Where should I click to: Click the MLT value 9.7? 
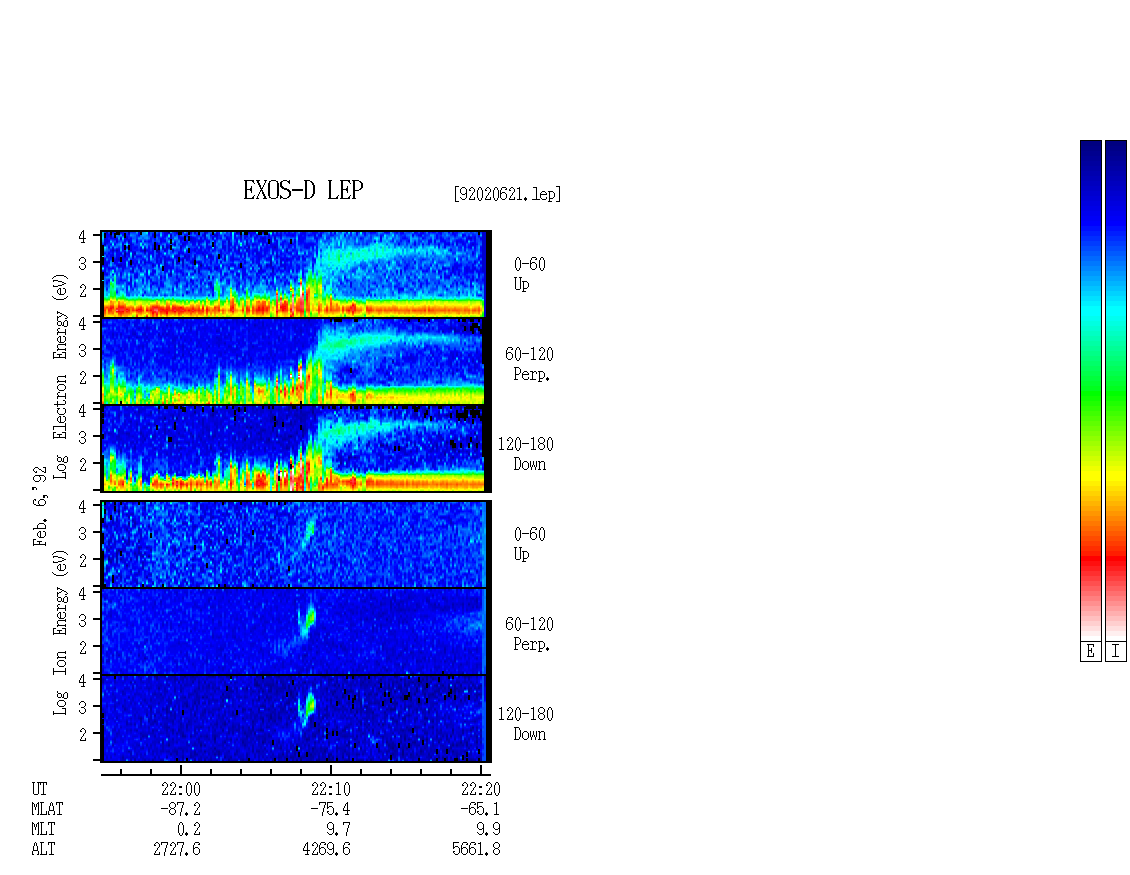tap(339, 830)
